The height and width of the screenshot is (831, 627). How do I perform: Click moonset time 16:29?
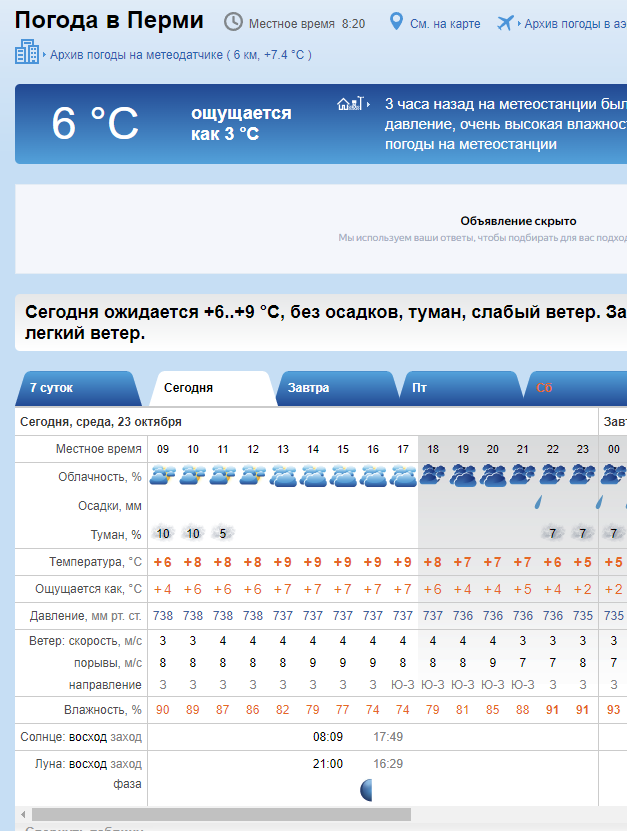(x=388, y=764)
